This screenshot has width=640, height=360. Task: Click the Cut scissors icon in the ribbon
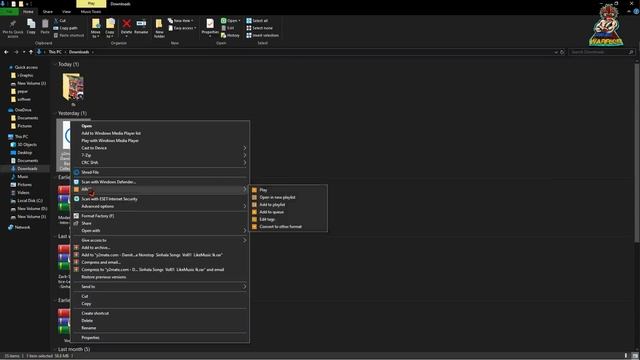(57, 20)
